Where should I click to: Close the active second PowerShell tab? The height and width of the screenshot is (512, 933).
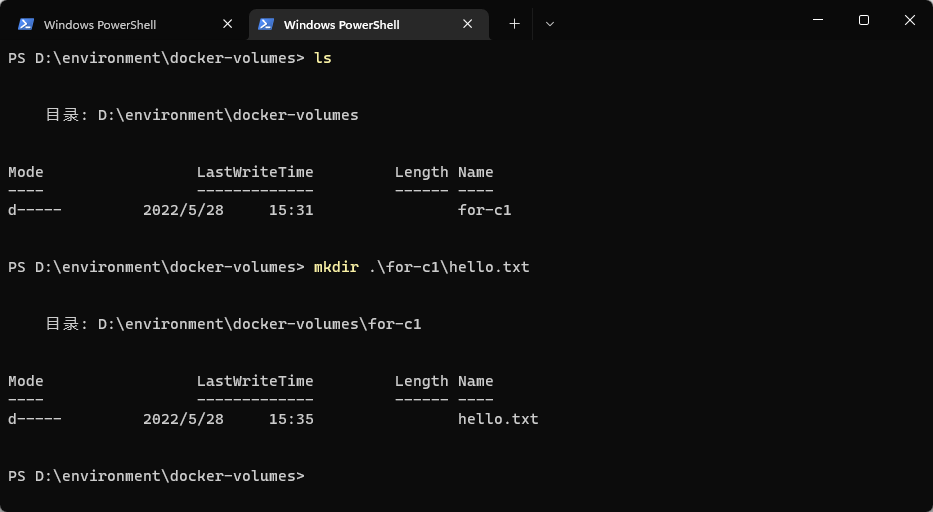coord(468,24)
